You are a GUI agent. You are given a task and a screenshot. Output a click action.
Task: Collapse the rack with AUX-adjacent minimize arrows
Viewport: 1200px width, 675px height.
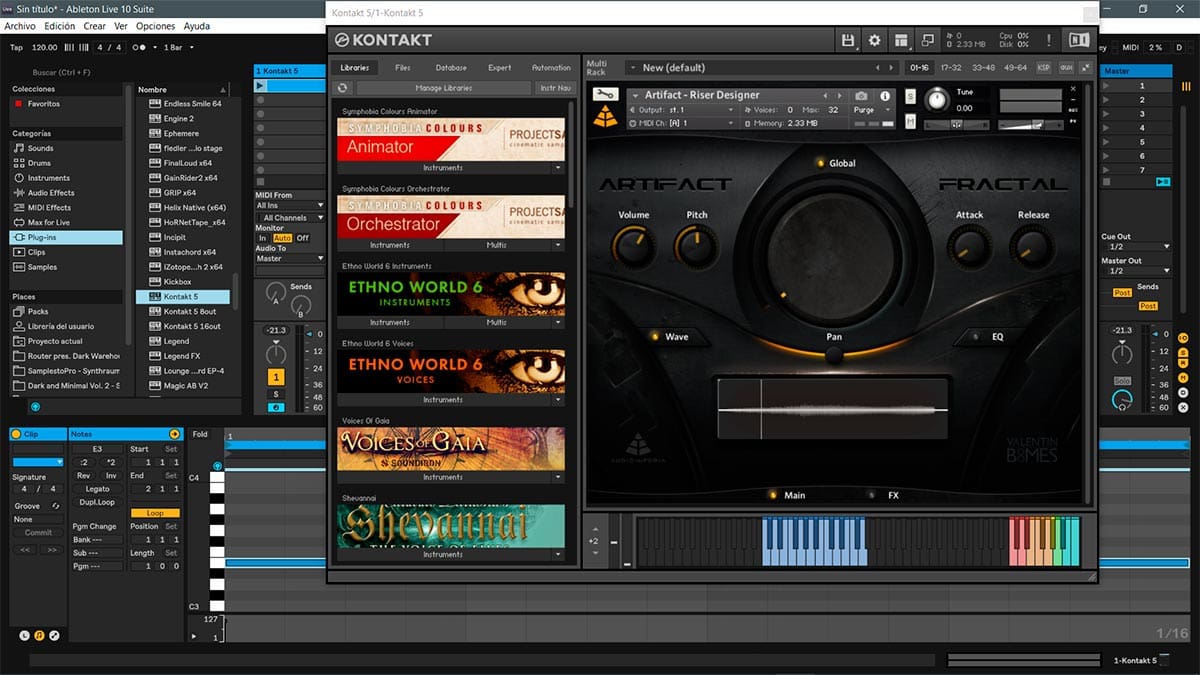tap(1086, 67)
